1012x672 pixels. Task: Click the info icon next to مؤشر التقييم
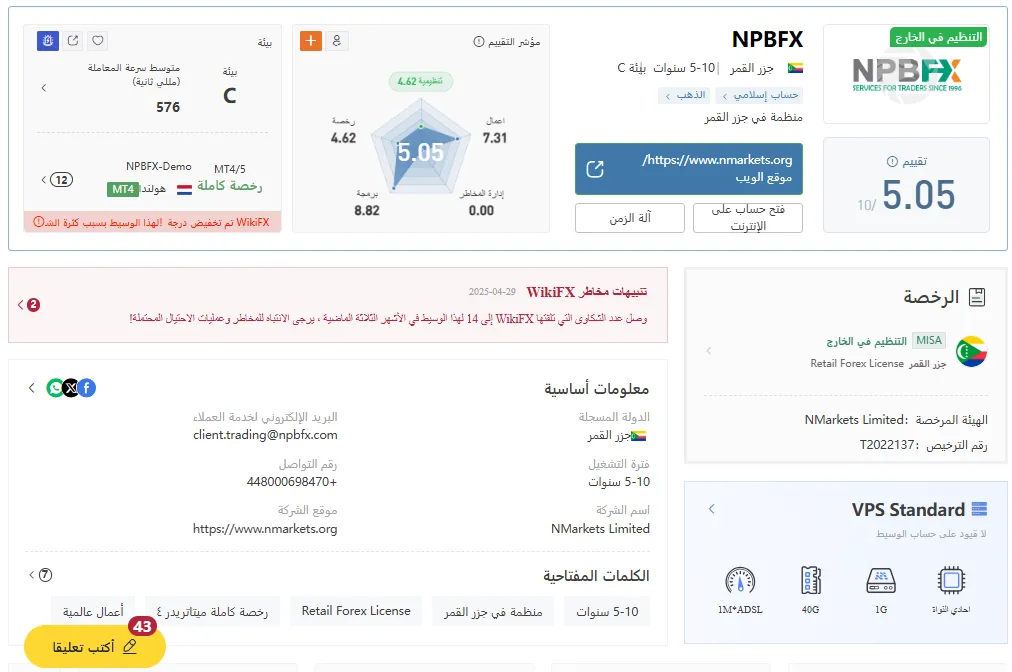pyautogui.click(x=479, y=41)
